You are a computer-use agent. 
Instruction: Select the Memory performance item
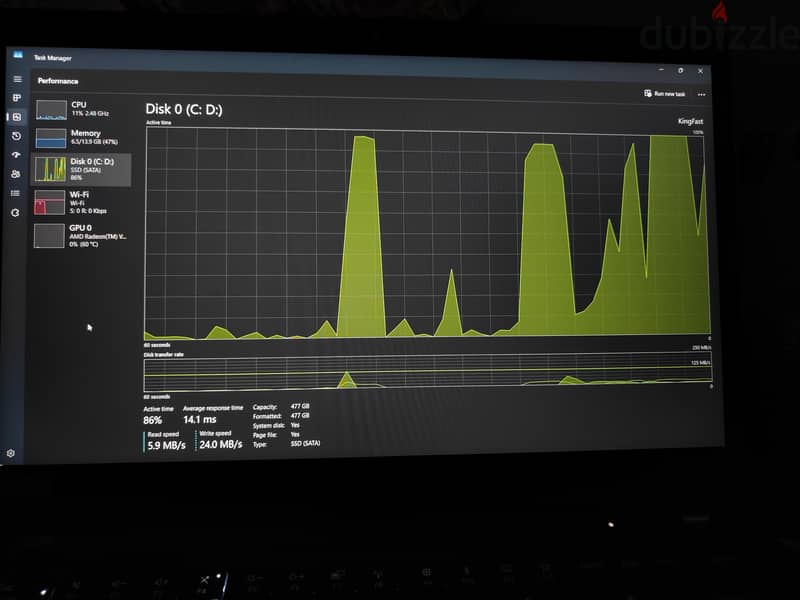click(x=82, y=137)
